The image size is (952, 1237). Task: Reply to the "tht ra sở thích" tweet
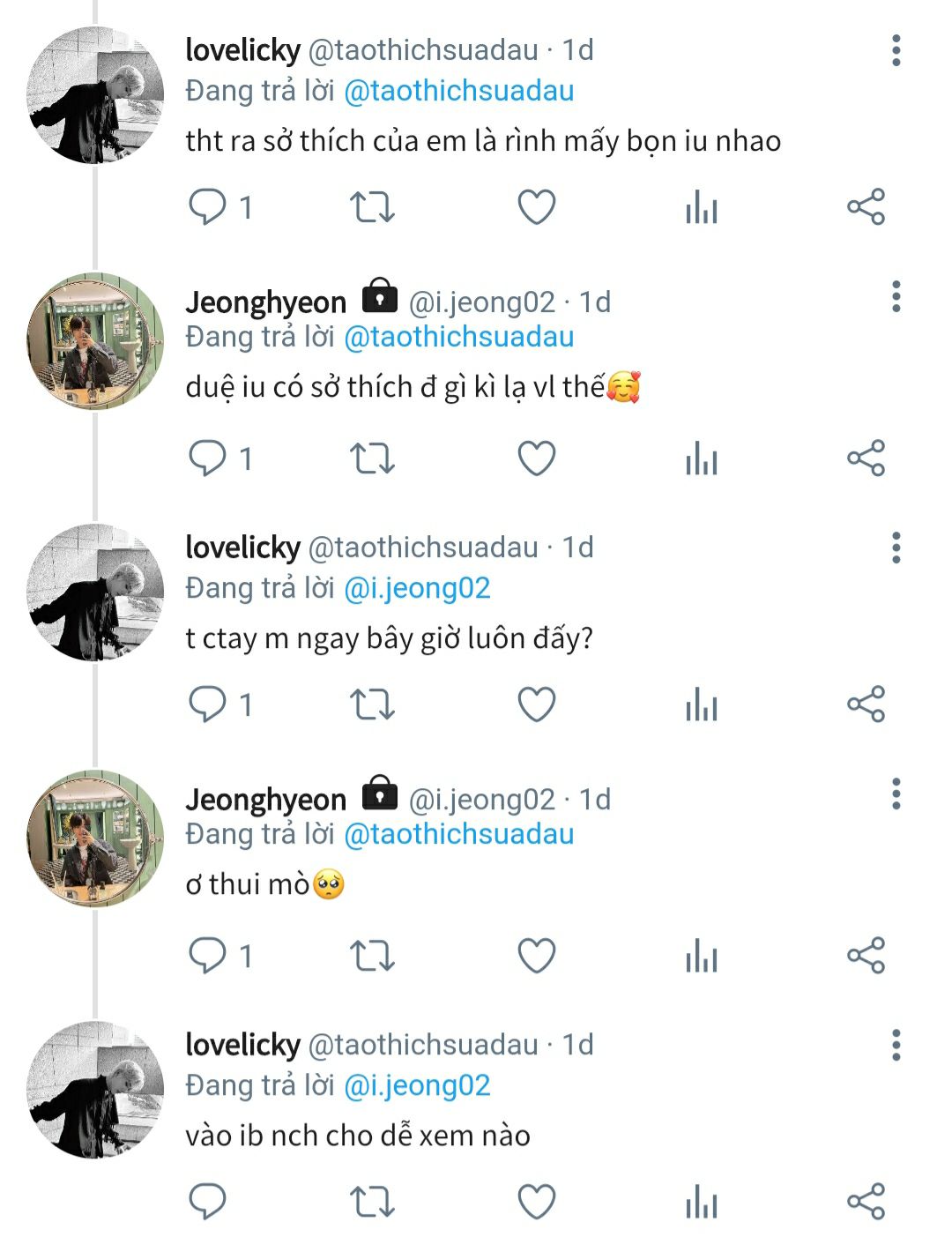[208, 208]
